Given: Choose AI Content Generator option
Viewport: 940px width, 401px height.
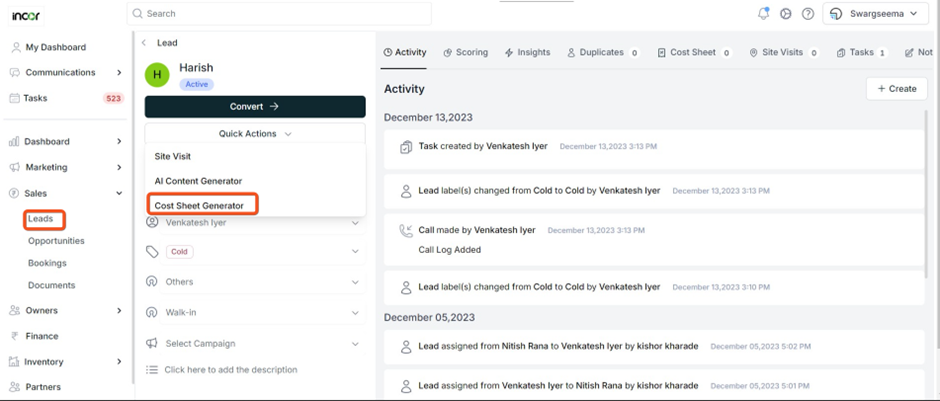Looking at the screenshot, I should pos(198,180).
